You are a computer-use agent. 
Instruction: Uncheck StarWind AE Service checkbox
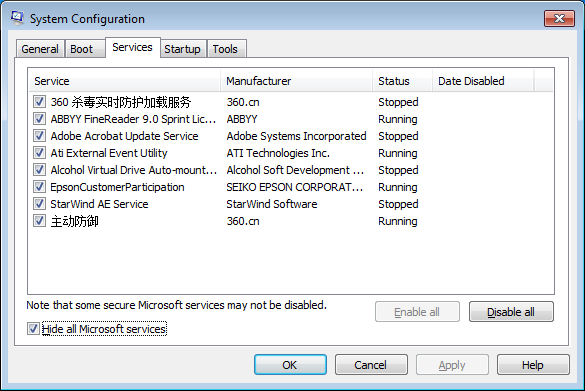(x=39, y=204)
